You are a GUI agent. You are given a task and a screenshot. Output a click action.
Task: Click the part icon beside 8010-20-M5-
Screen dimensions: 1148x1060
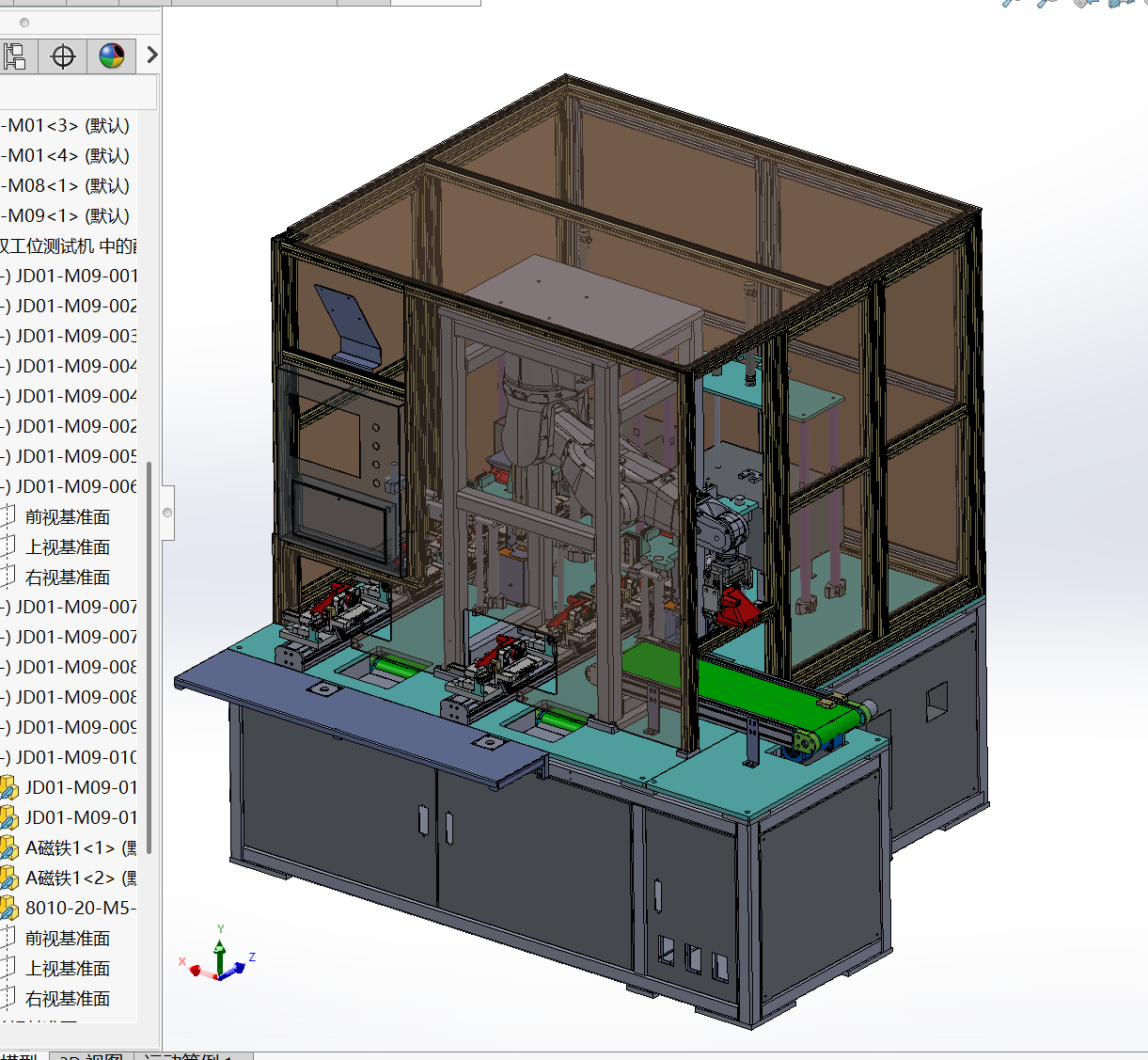[8, 909]
